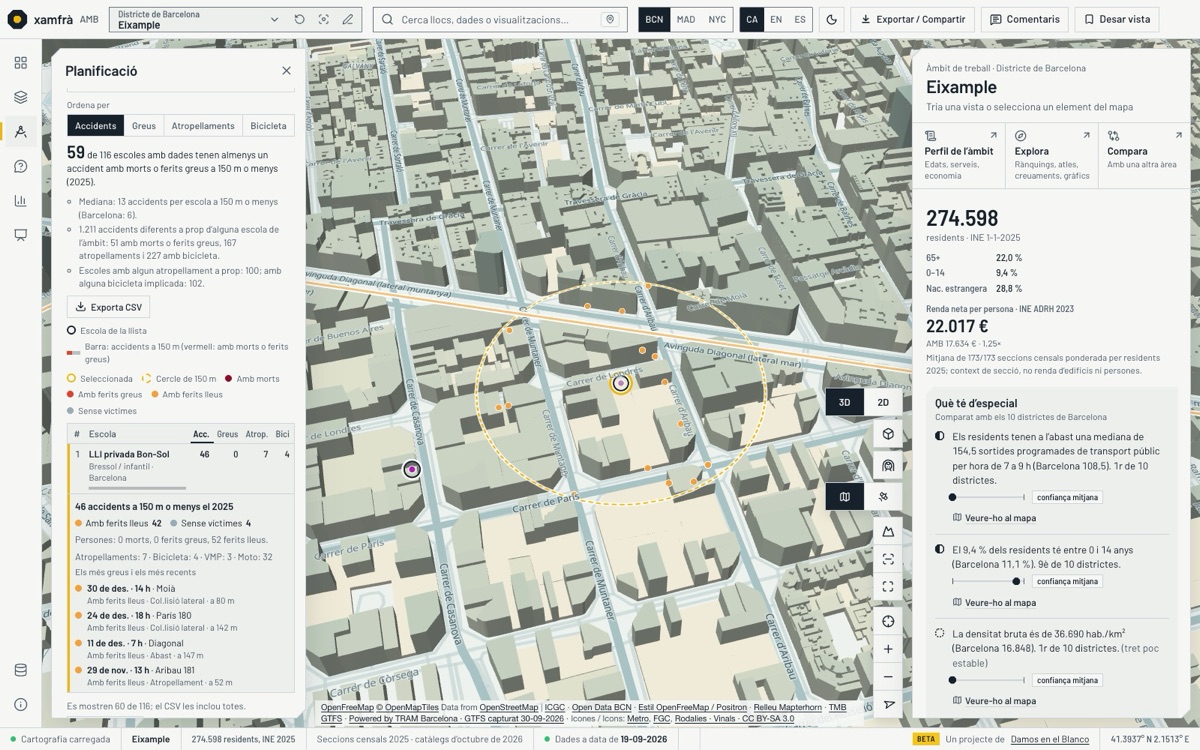Sort schools by Atropellaments tab
Image resolution: width=1200 pixels, height=750 pixels.
203,125
